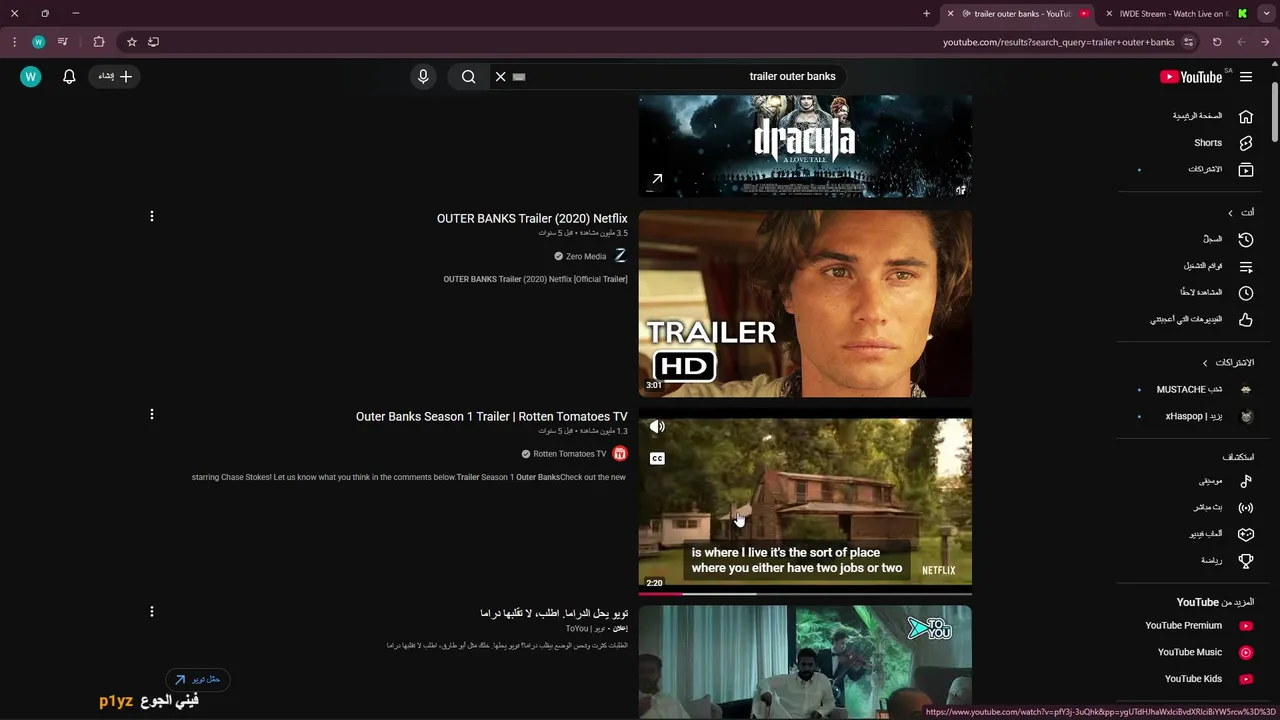Open the Create button with plus icon
Image resolution: width=1280 pixels, height=720 pixels.
115,77
